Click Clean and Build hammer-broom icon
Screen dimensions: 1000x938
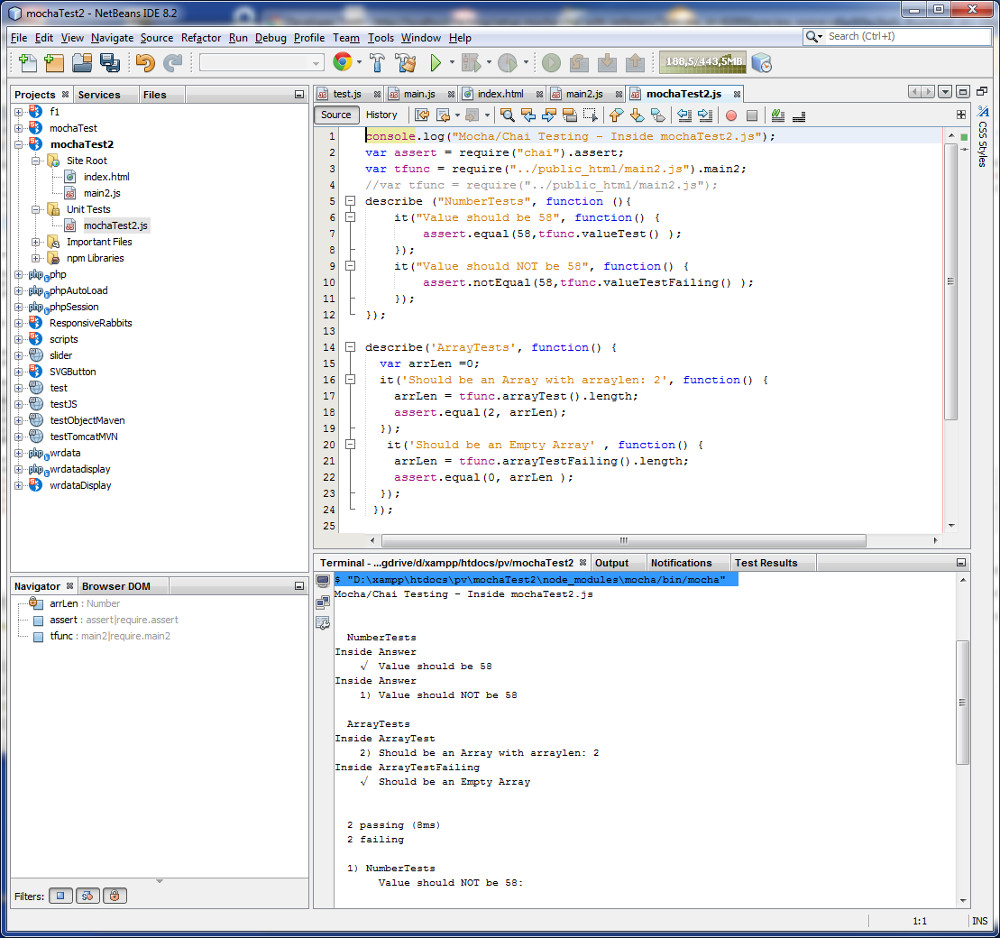(x=405, y=62)
